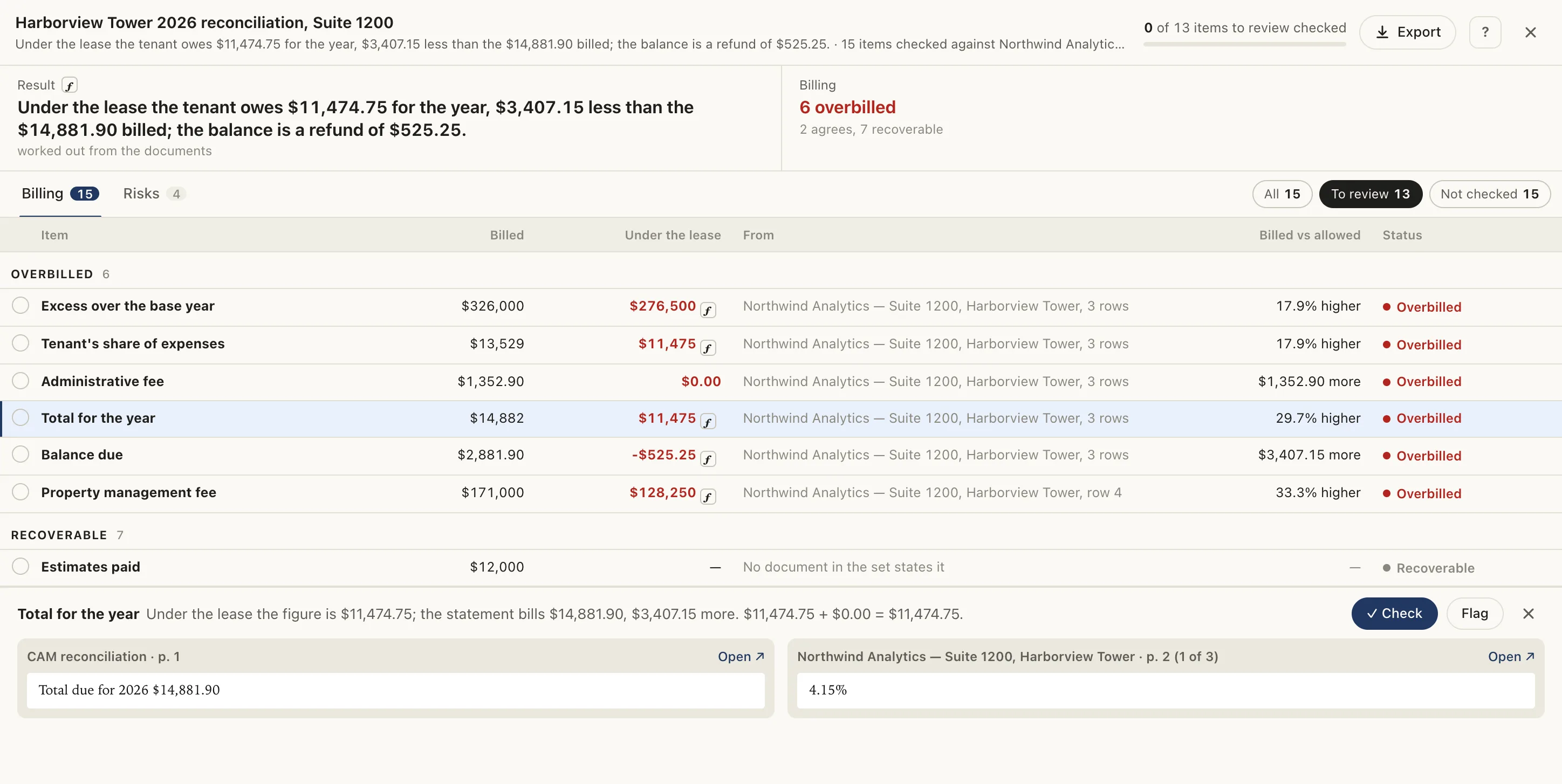The width and height of the screenshot is (1562, 784).
Task: Show formula for Balance due -$525.25
Action: 708,459
